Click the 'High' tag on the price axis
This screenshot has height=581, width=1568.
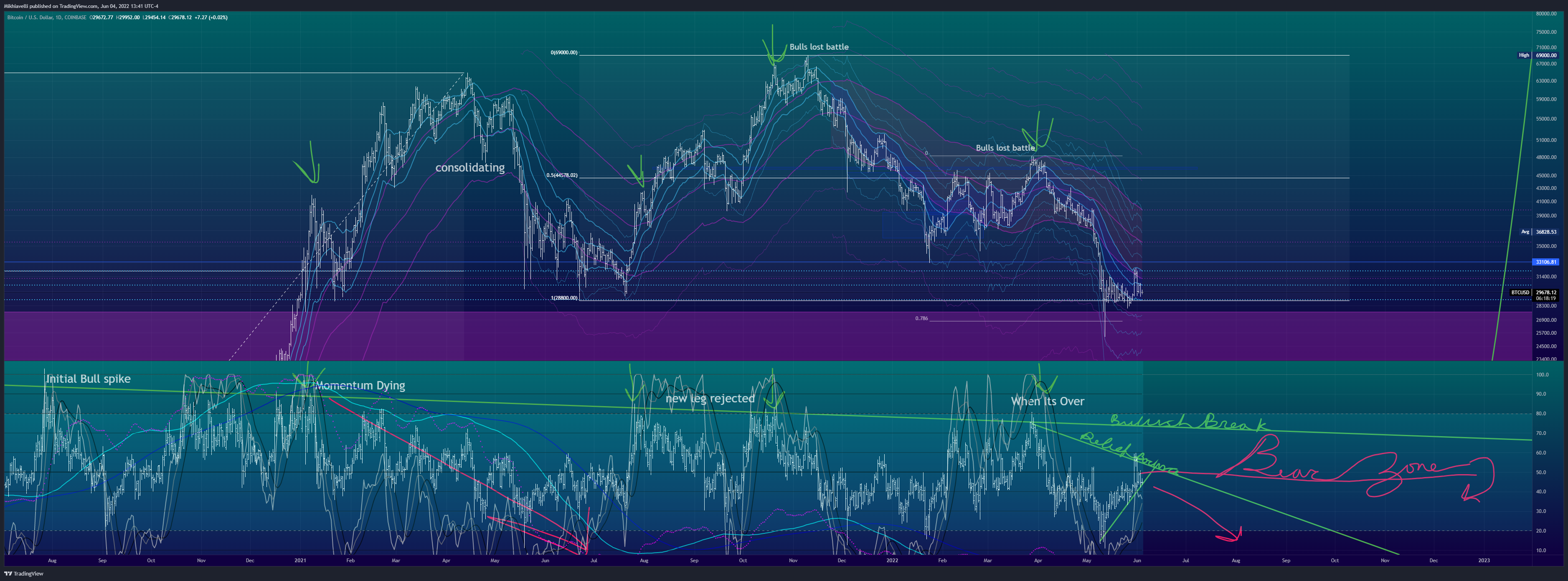(1524, 56)
